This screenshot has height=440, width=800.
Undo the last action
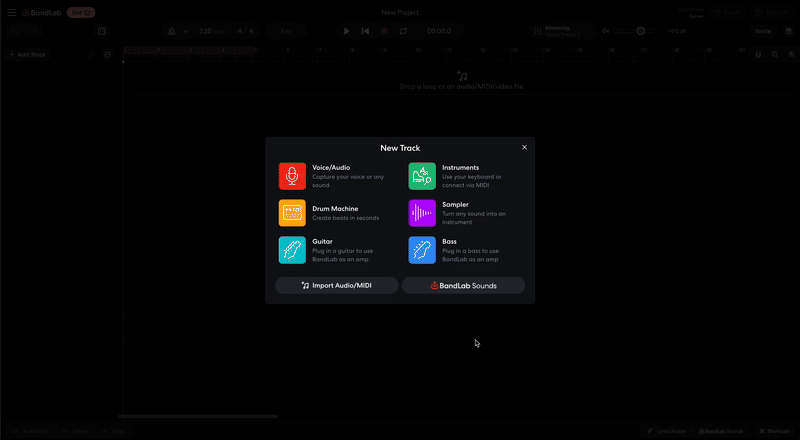pos(15,31)
